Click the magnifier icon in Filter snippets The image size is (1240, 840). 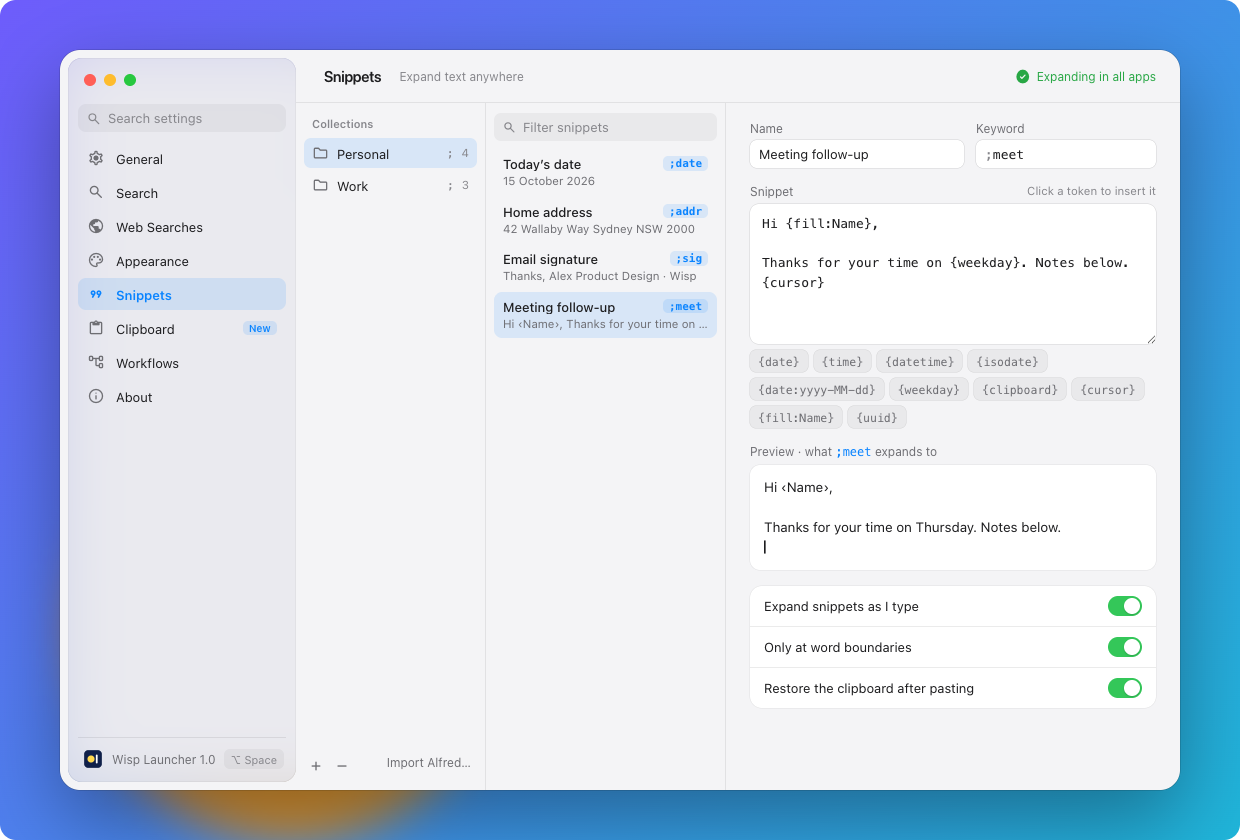click(509, 127)
